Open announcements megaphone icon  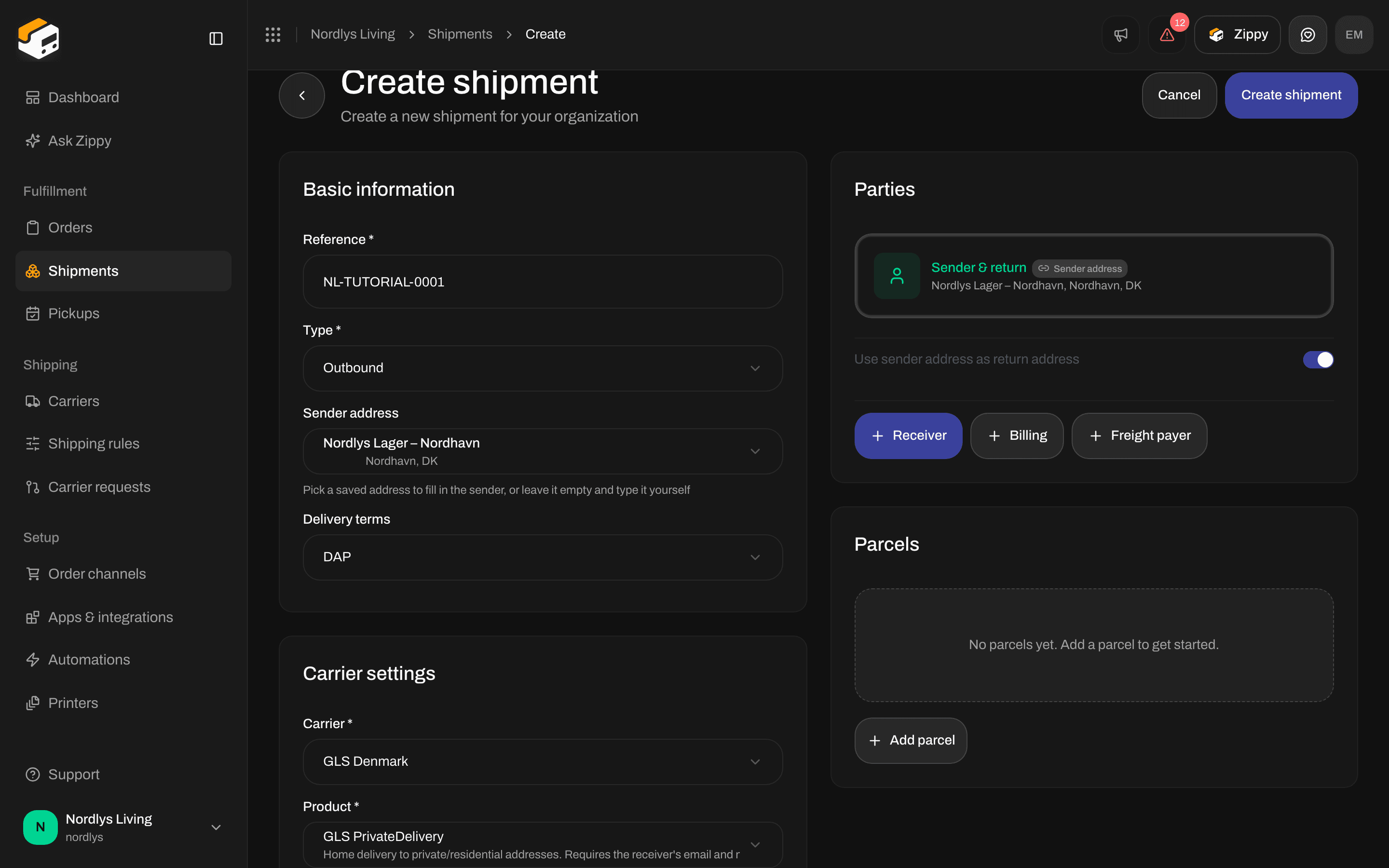click(x=1120, y=34)
